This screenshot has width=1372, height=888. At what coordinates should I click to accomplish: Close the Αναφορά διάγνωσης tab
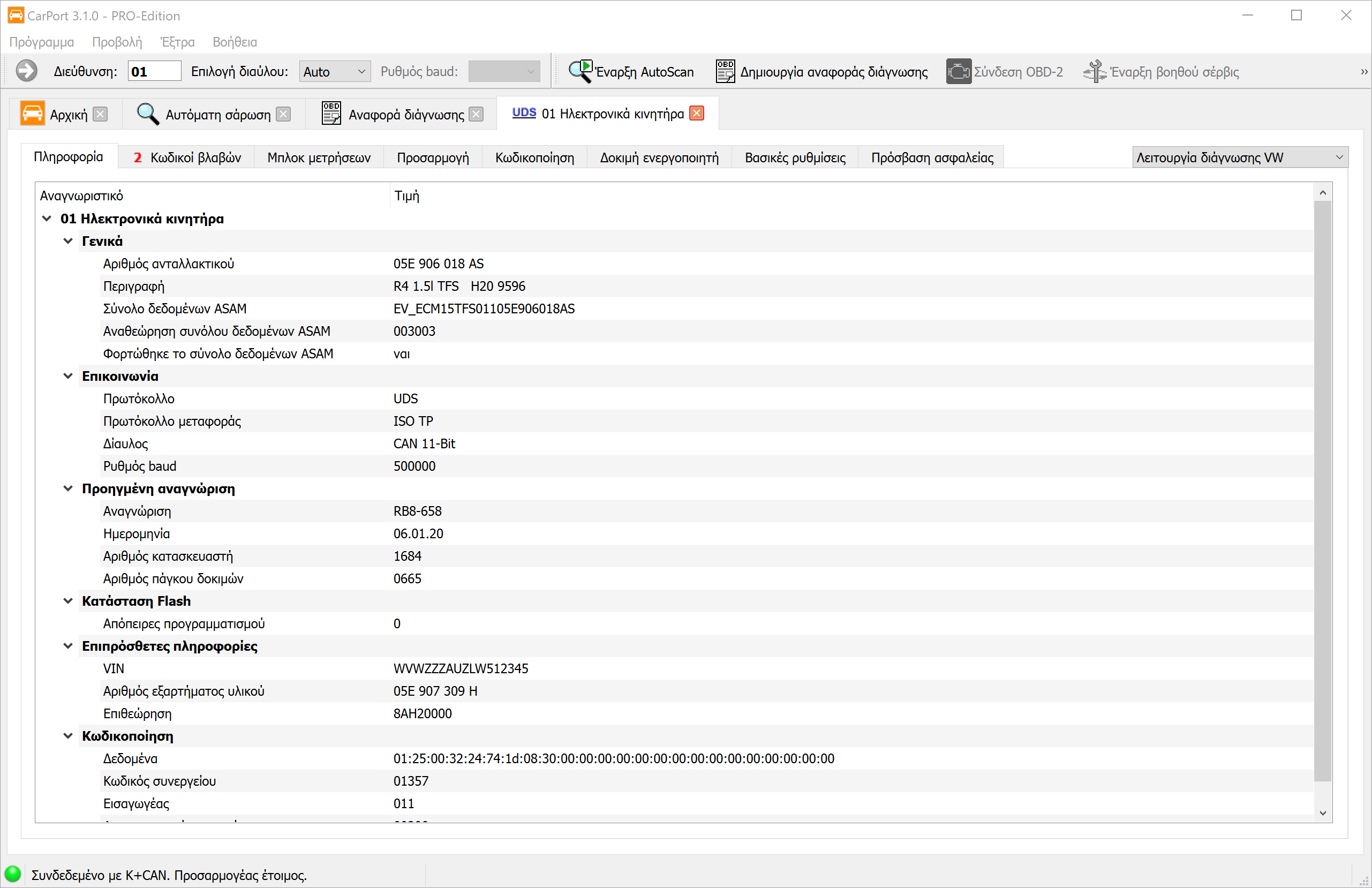coord(476,114)
